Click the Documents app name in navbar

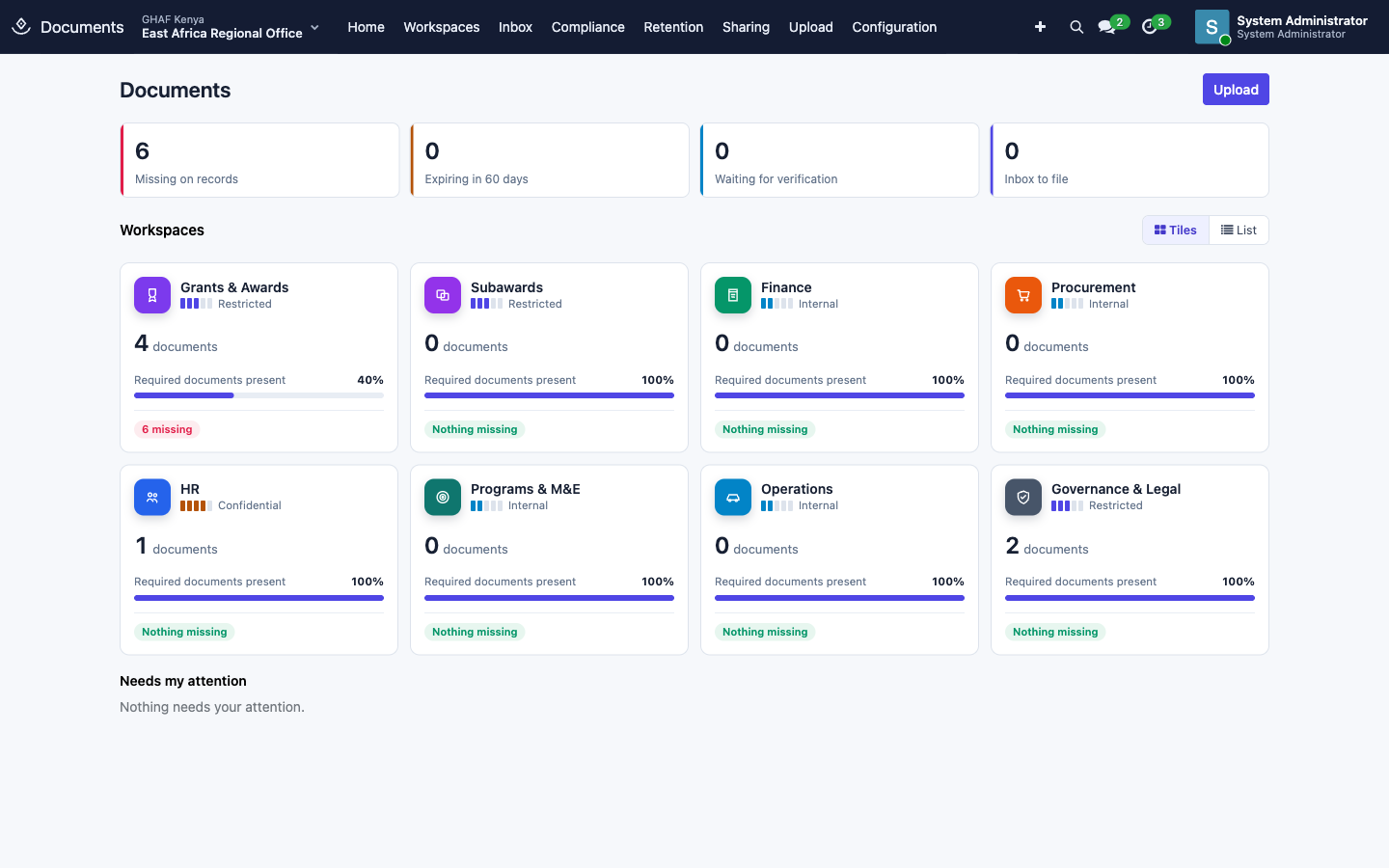tap(82, 27)
